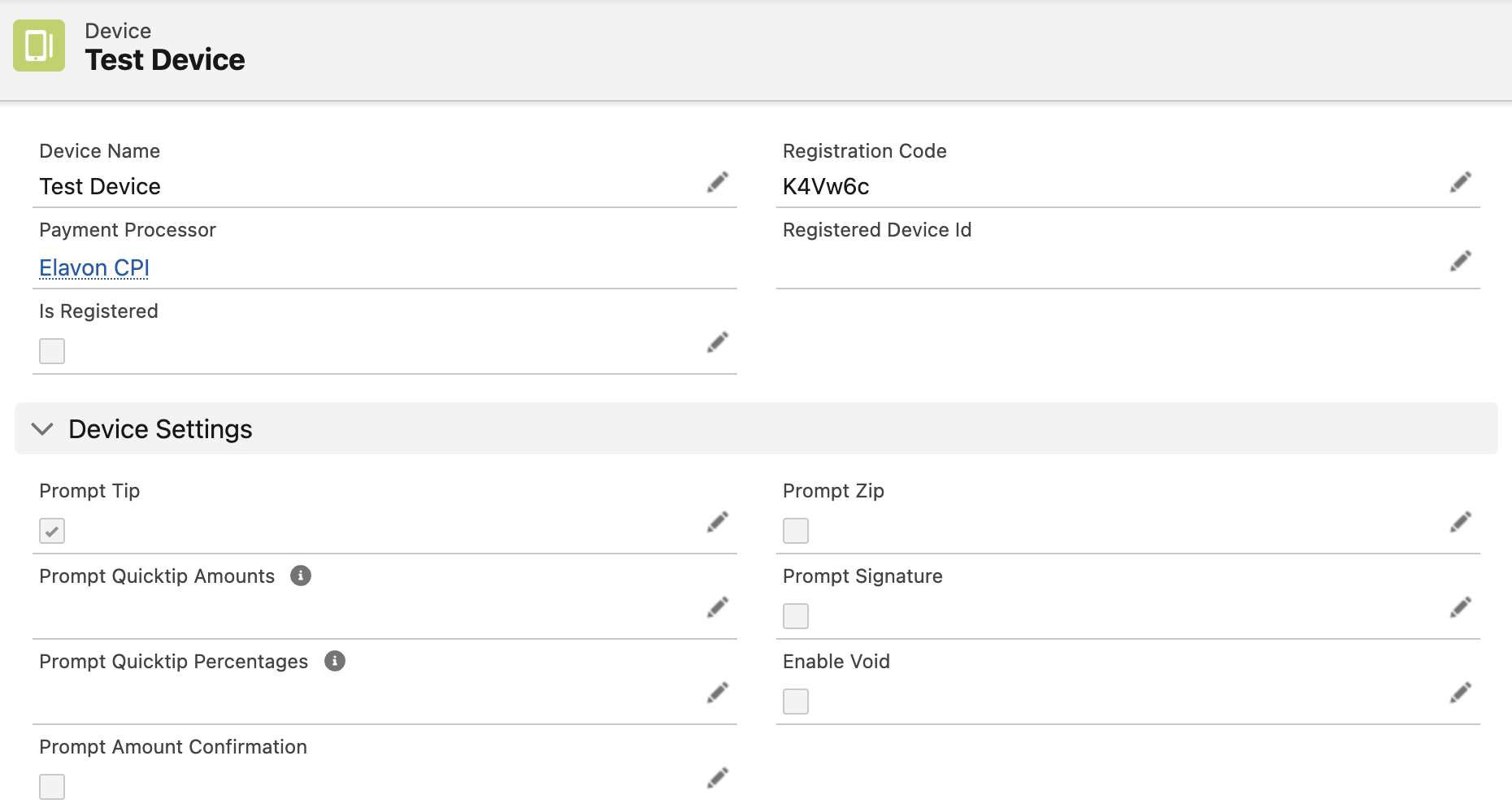Uncheck the Prompt Tip checkbox
This screenshot has height=808, width=1512.
point(52,531)
